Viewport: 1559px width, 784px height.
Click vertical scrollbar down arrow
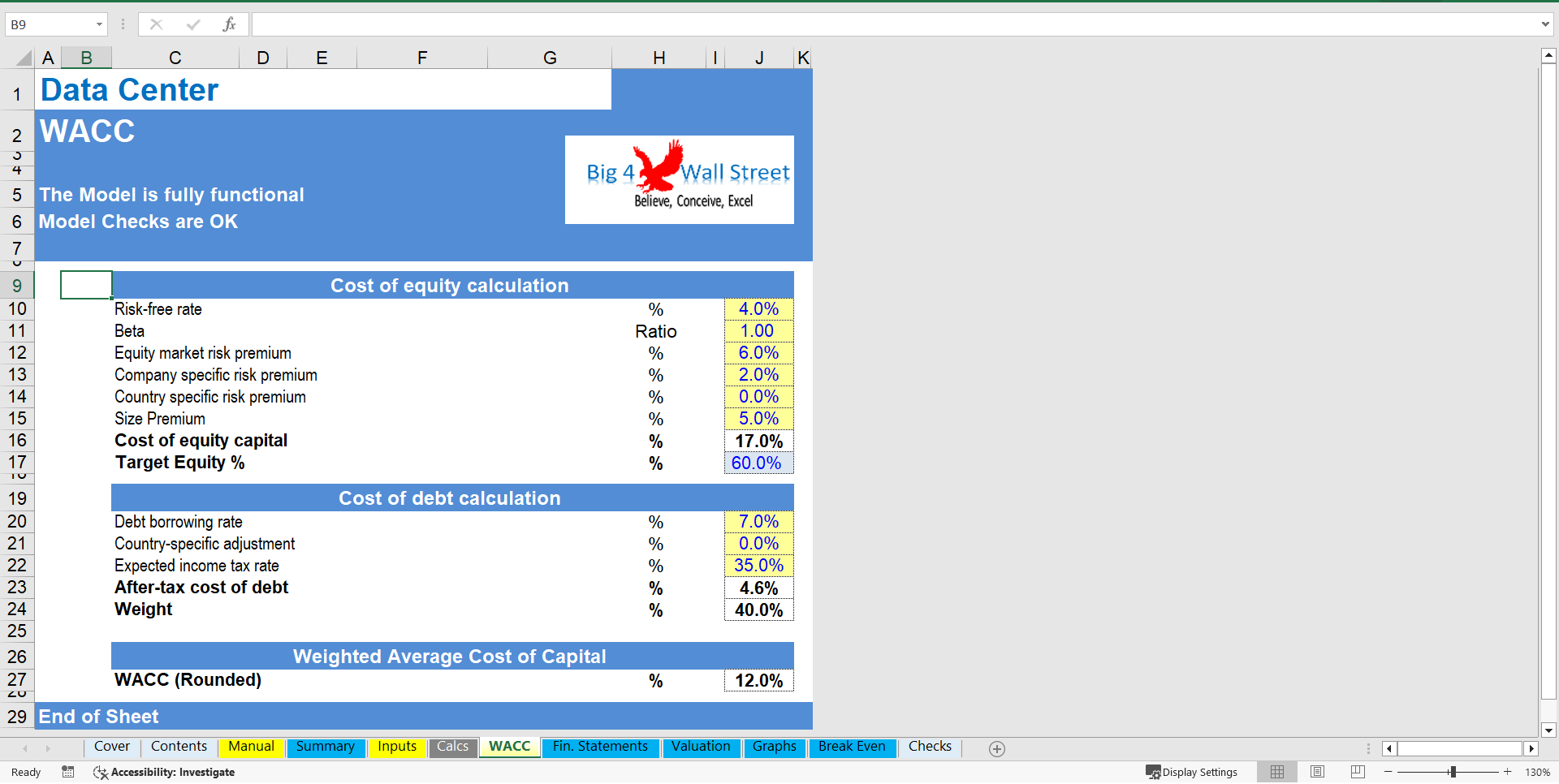point(1548,730)
